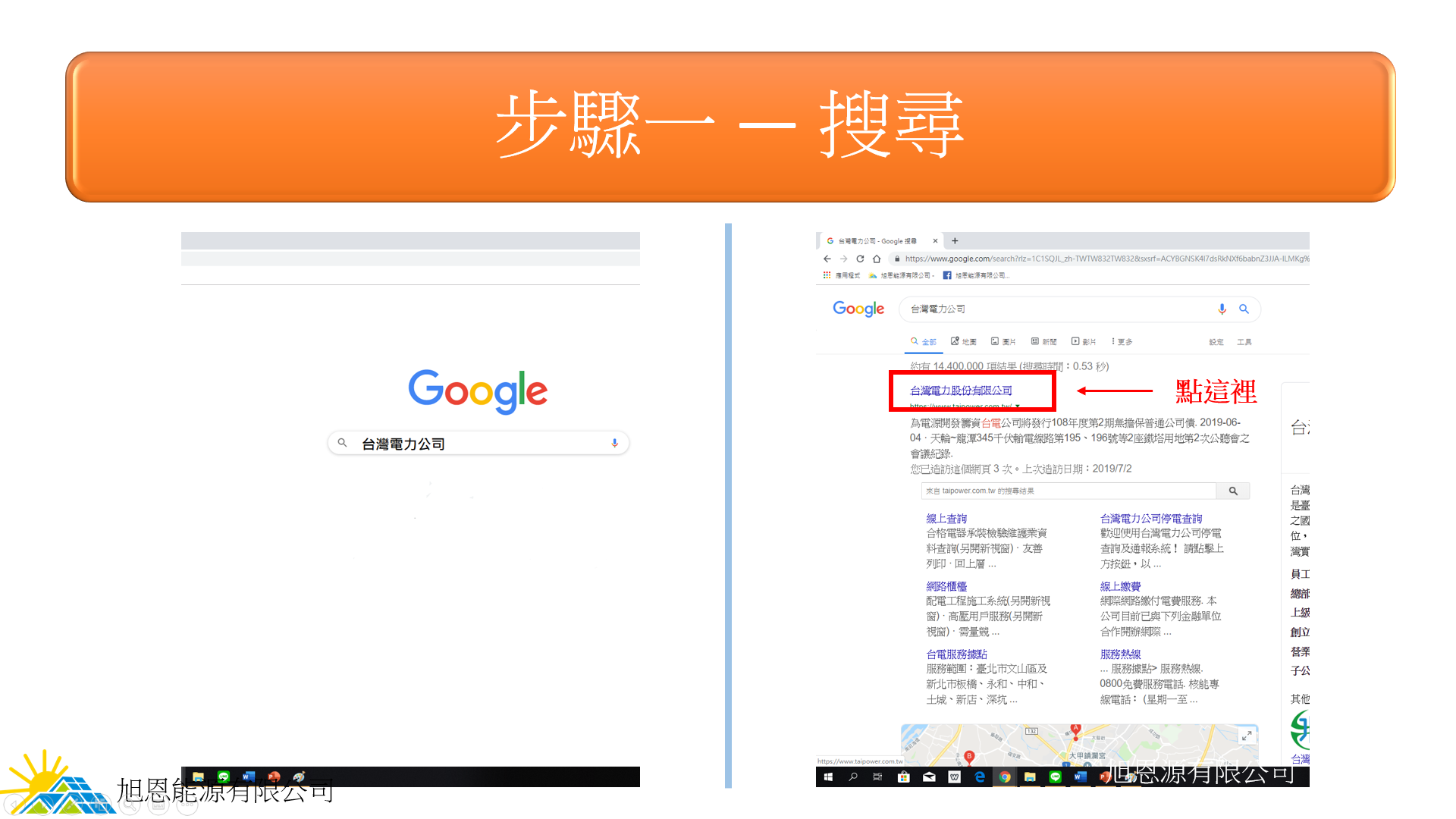Image resolution: width=1456 pixels, height=819 pixels.
Task: Close the 台灣電力公司 - Google 搜尋 browser tab
Action: [935, 241]
